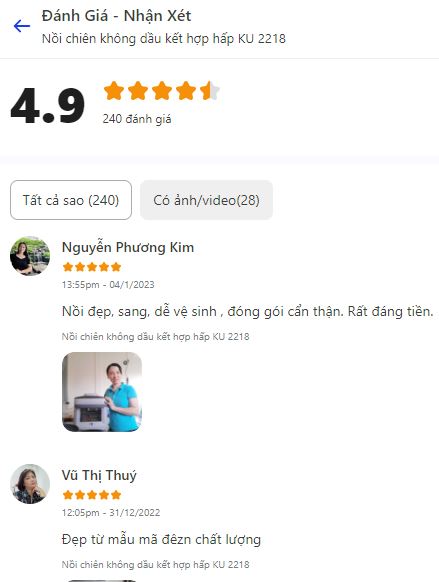The image size is (439, 582).
Task: Click the product subtitle in the header
Action: click(x=164, y=39)
